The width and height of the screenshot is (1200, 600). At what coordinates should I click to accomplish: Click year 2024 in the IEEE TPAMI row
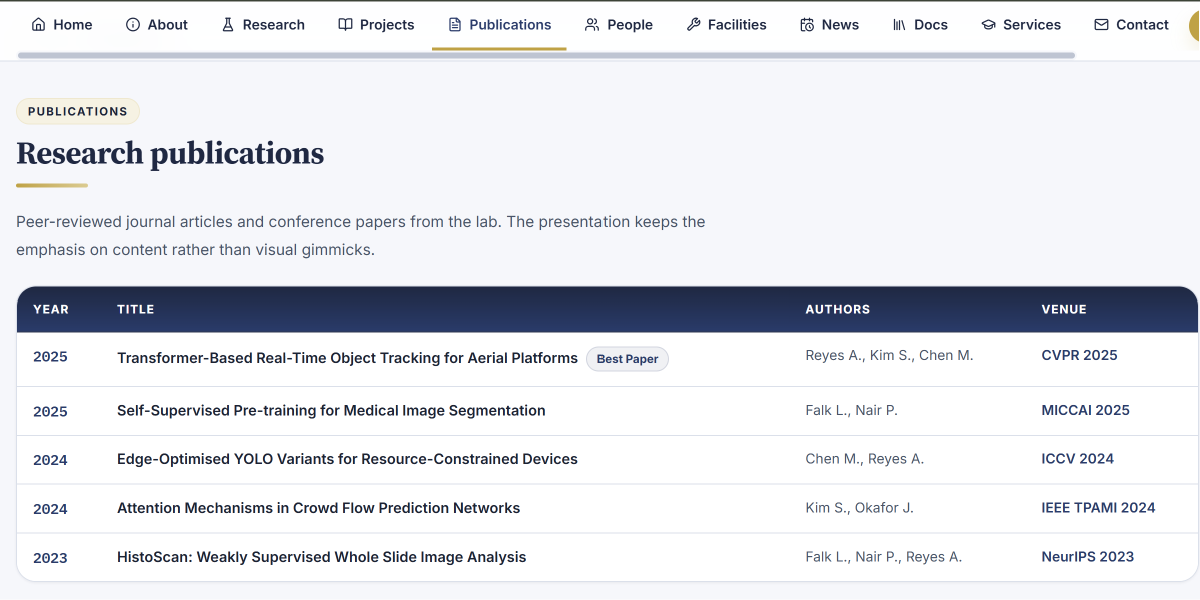tap(50, 509)
